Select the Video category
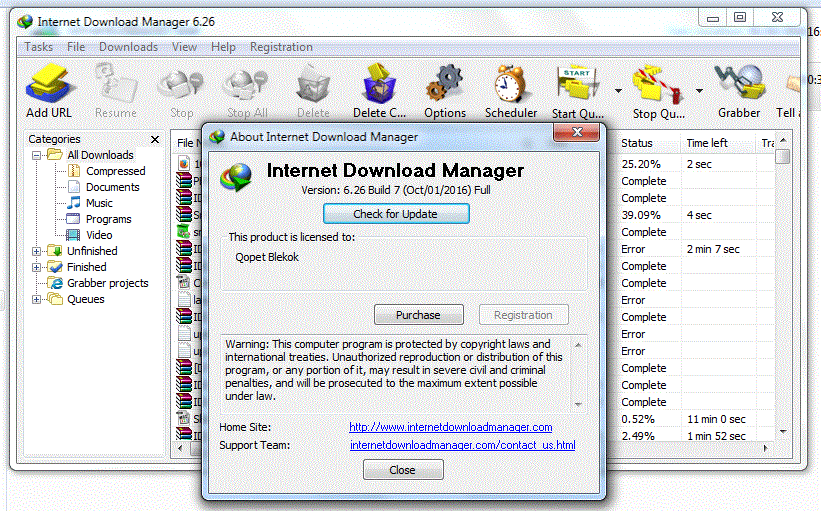The height and width of the screenshot is (511, 821). click(x=99, y=235)
